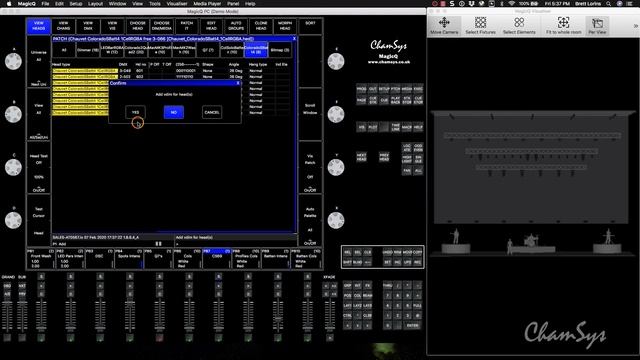Select the PB7 CSBB playback
640x360 pixels.
217,259
